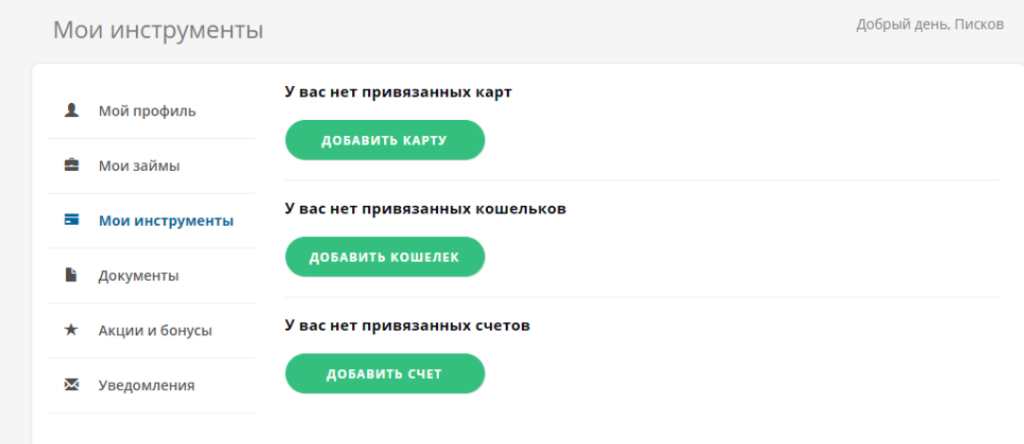
Task: Go to the Мои займы section
Action: pos(139,165)
